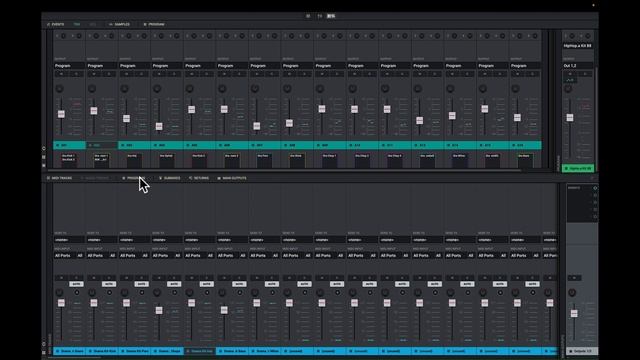Open All Ports MIDI input on first track
The width and height of the screenshot is (640, 360).
64,256
